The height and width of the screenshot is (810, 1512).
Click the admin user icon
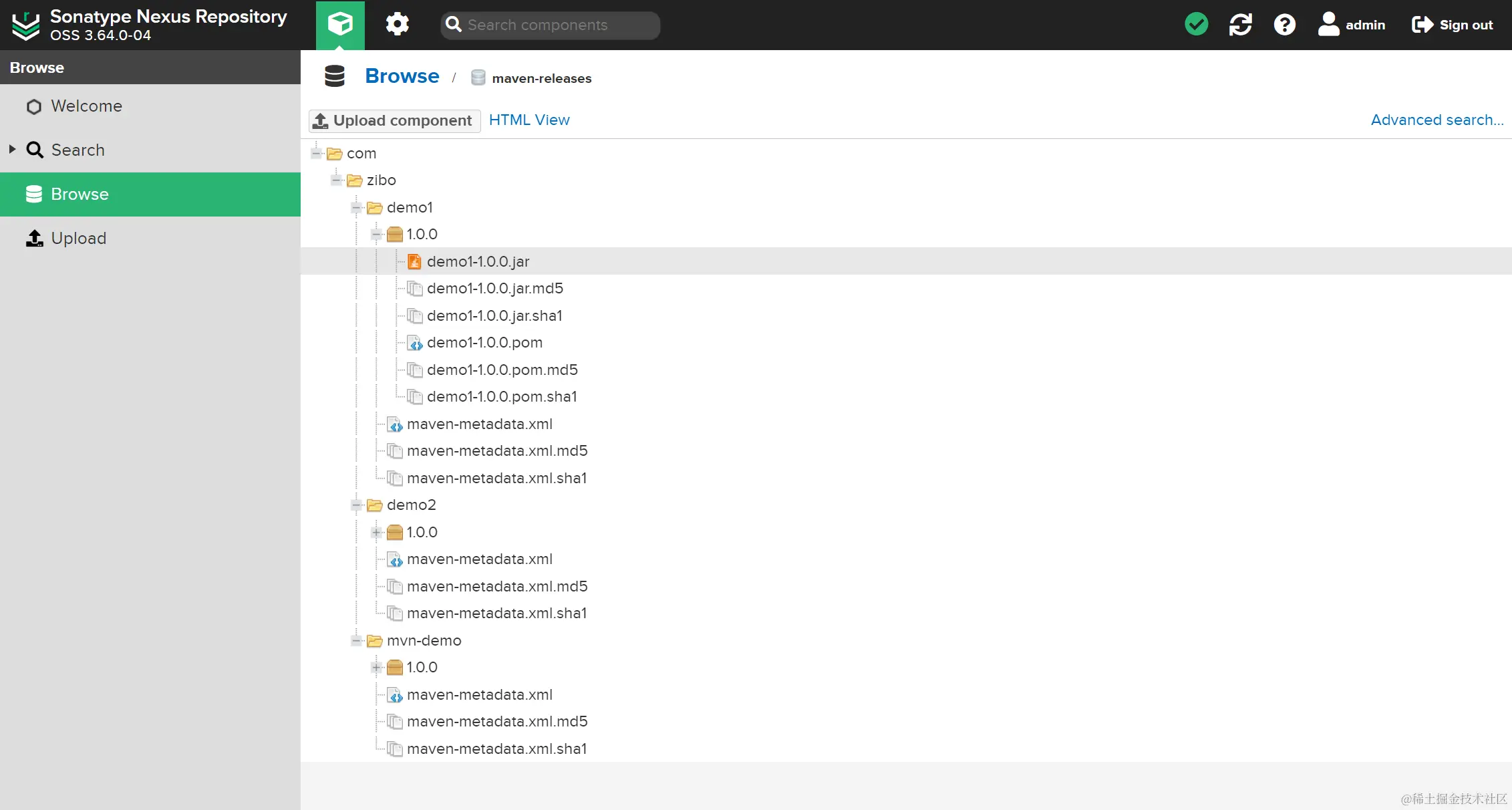tap(1328, 25)
